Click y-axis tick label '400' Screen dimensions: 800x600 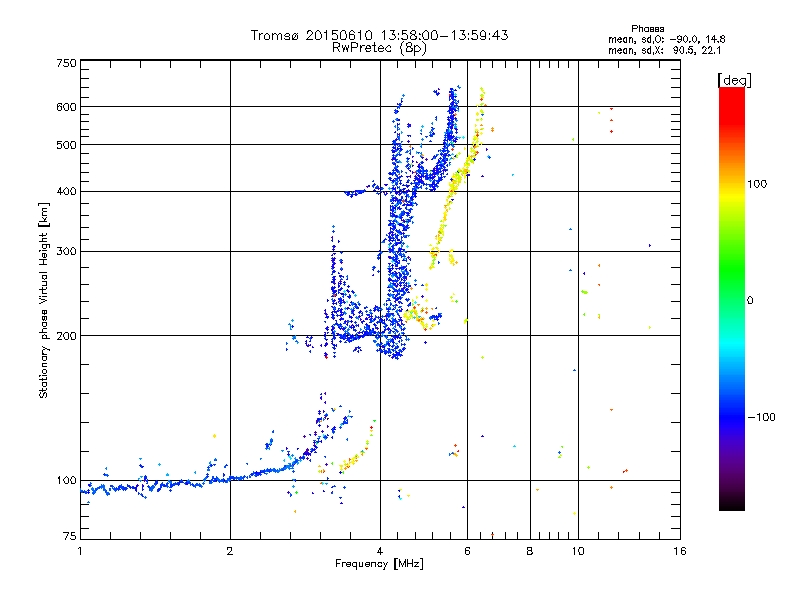(x=66, y=191)
